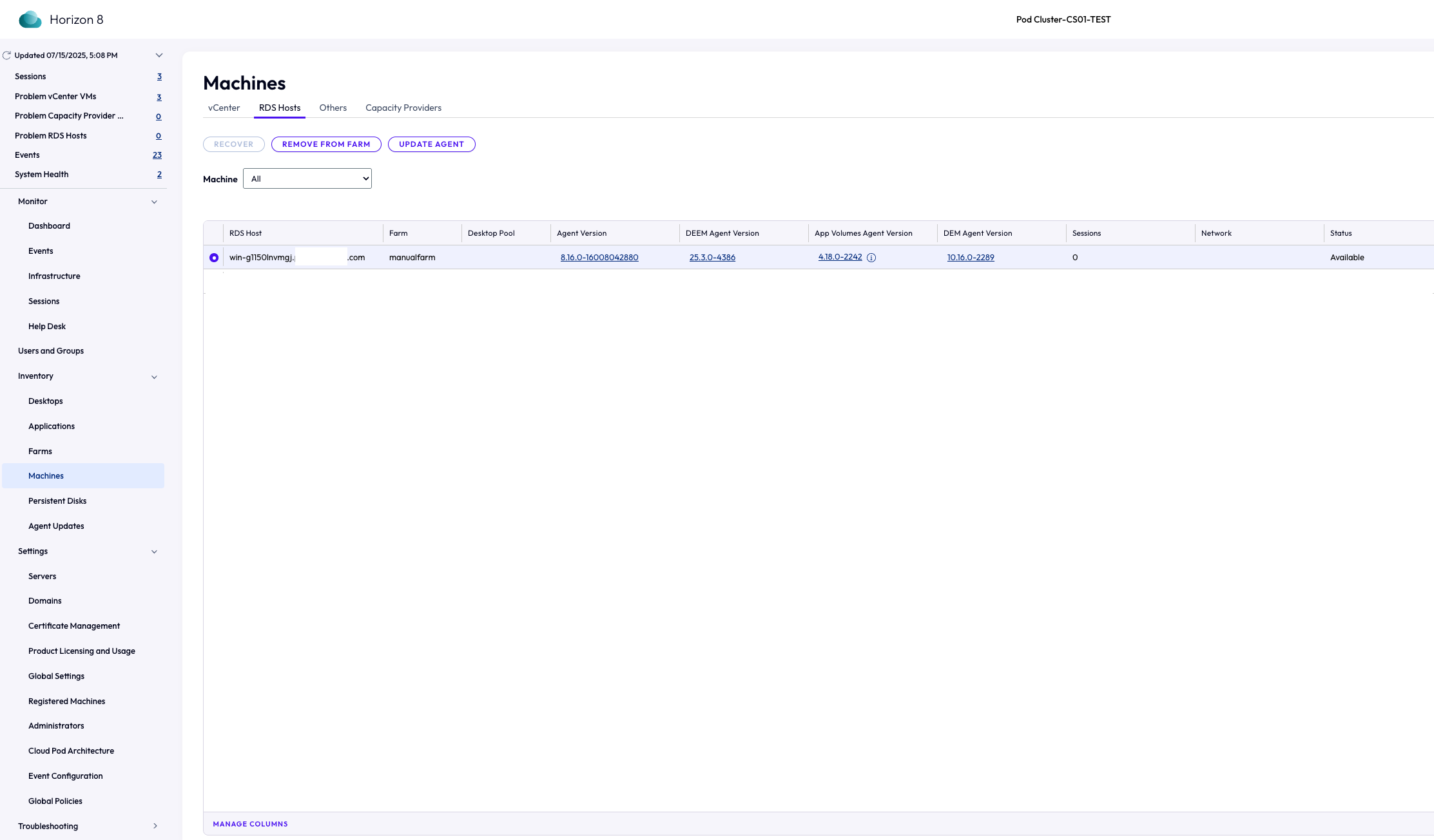Open Dashboard under Monitor
1434x840 pixels.
(x=49, y=225)
